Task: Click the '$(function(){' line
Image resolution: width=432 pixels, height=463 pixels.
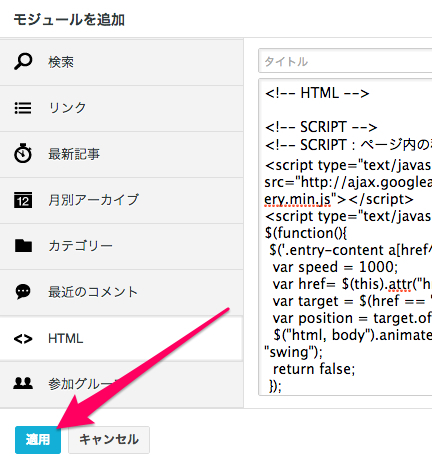Action: [x=306, y=233]
